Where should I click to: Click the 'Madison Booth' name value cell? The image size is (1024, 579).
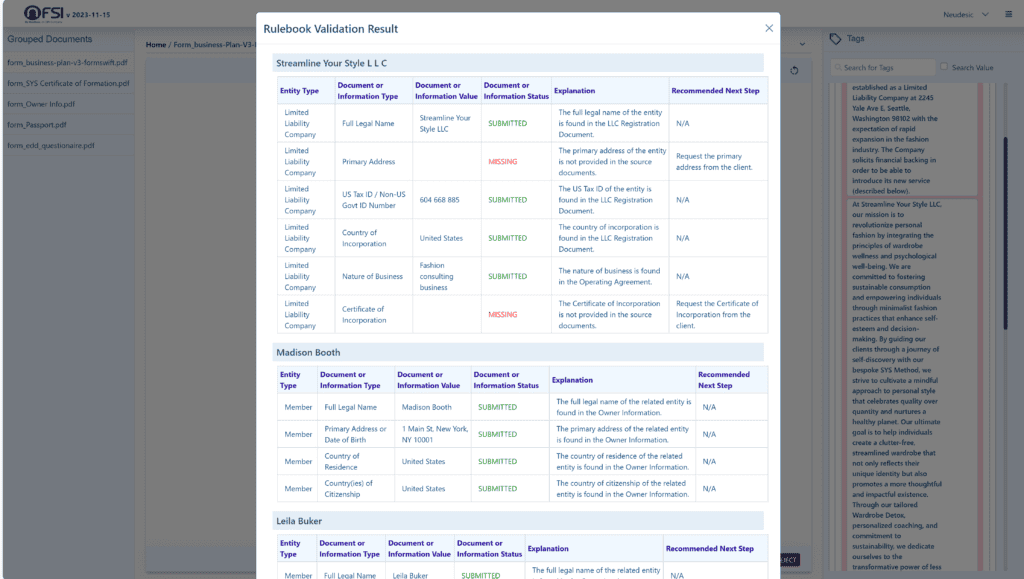tap(432, 407)
